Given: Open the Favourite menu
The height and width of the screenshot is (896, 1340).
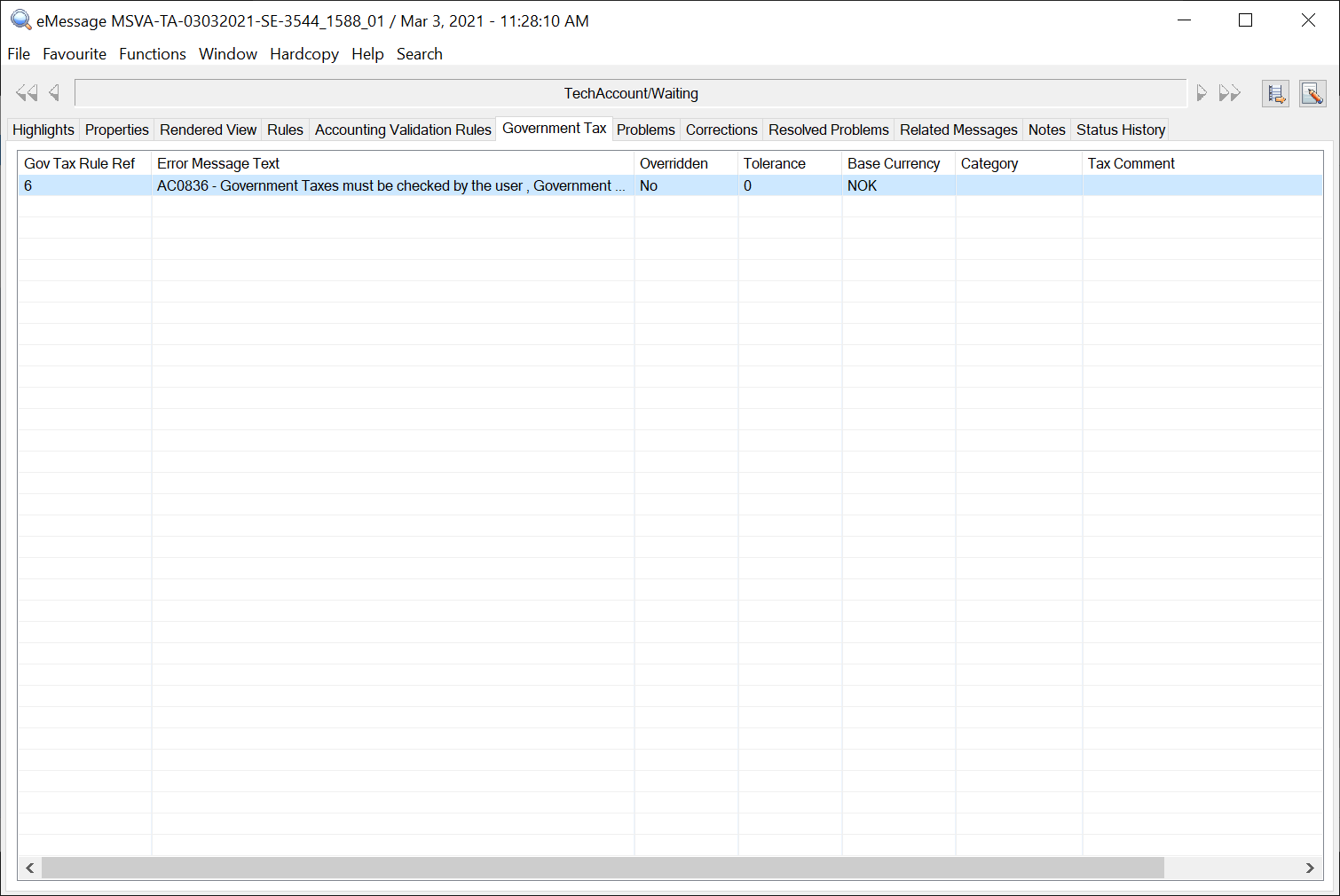Looking at the screenshot, I should pos(74,54).
